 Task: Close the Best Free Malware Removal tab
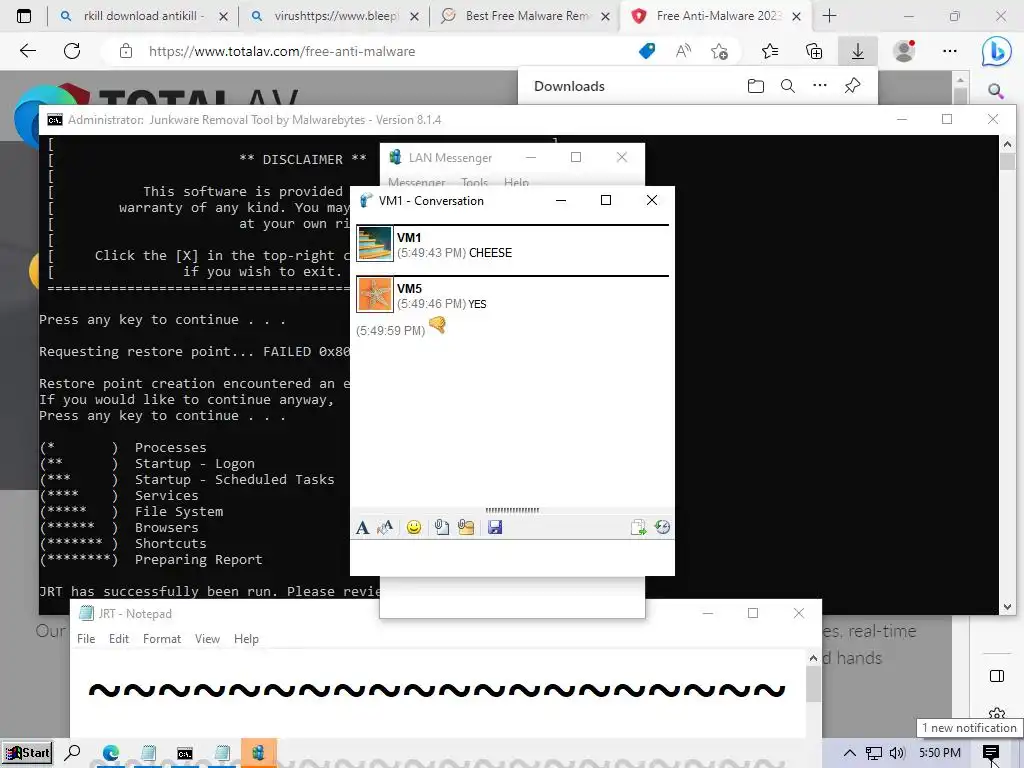tap(605, 16)
